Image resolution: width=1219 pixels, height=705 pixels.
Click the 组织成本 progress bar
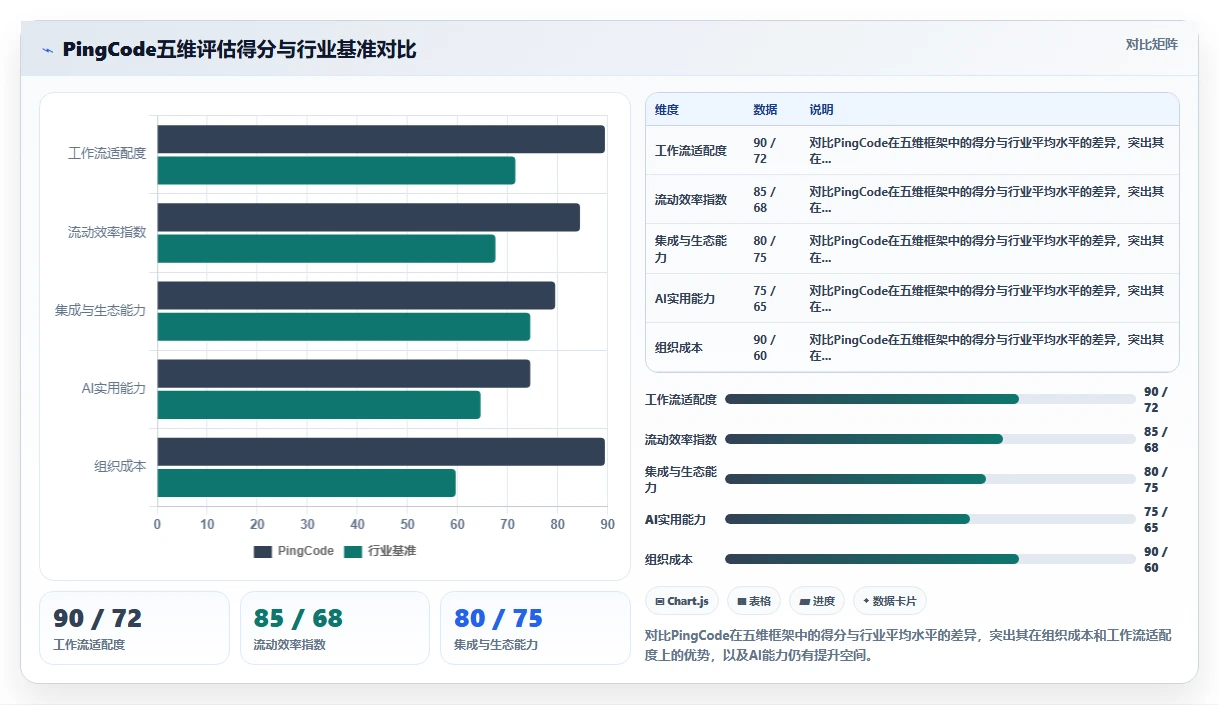(x=930, y=559)
